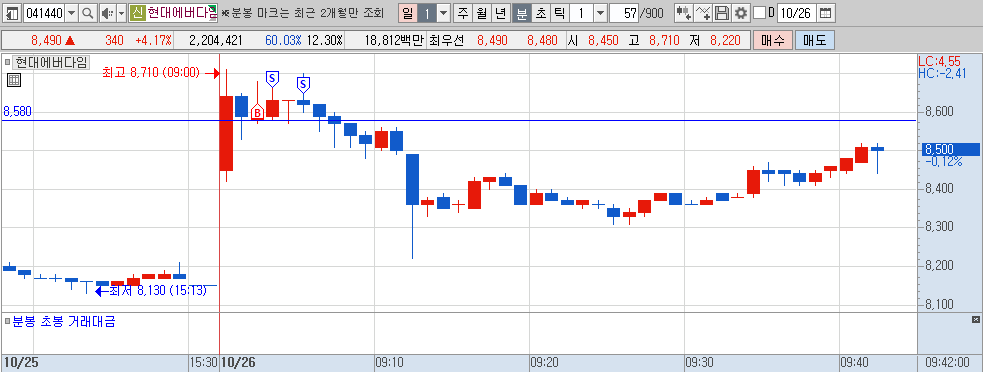Click the 최저 8,130 label
Image resolution: width=983 pixels, height=372 pixels.
tap(157, 290)
